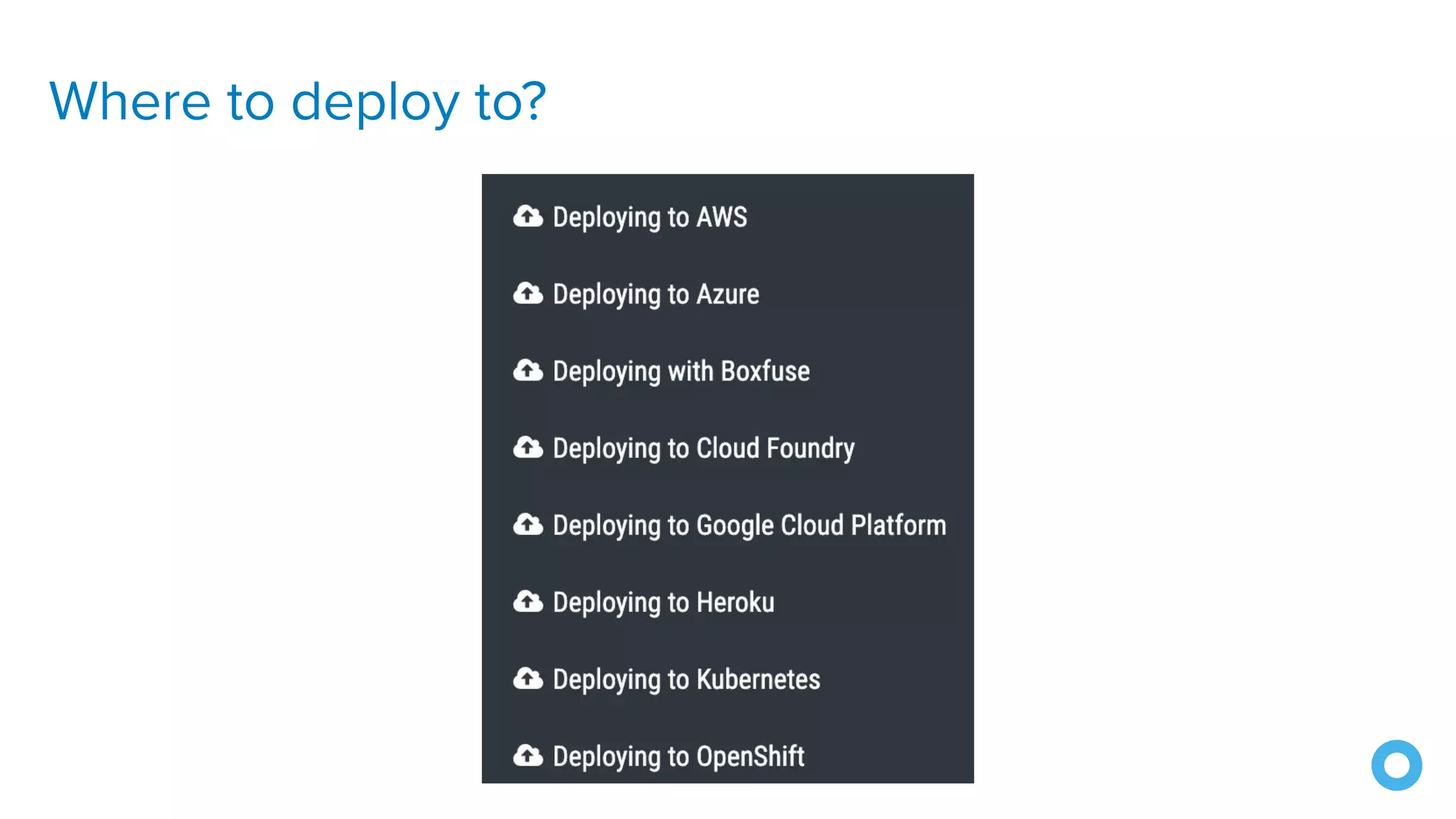Open the Deploying to Azure entry
Viewport: 1456px width, 819px height.
click(655, 294)
